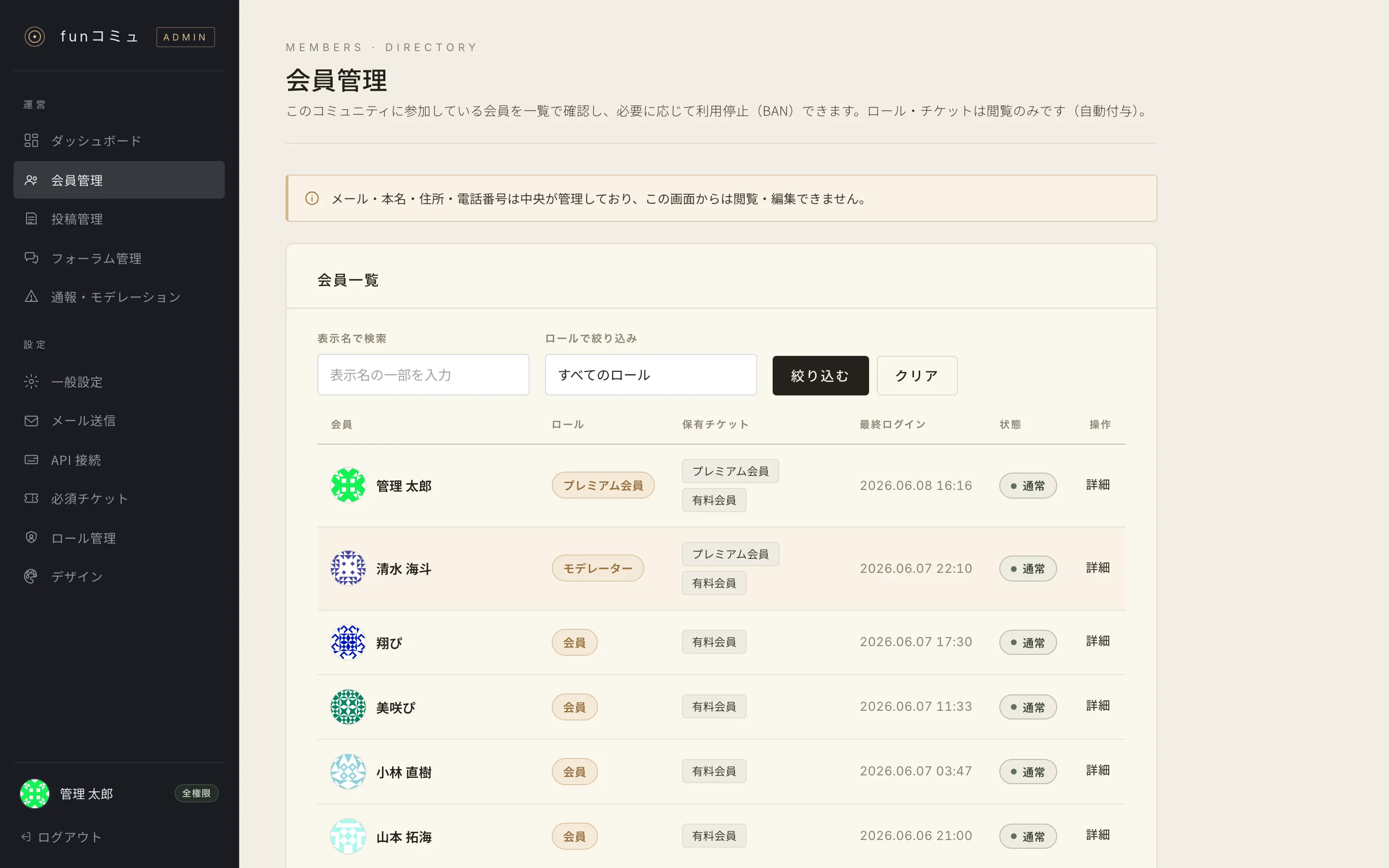Open 詳細 for 管理 太郎
1389x868 pixels.
click(x=1098, y=485)
